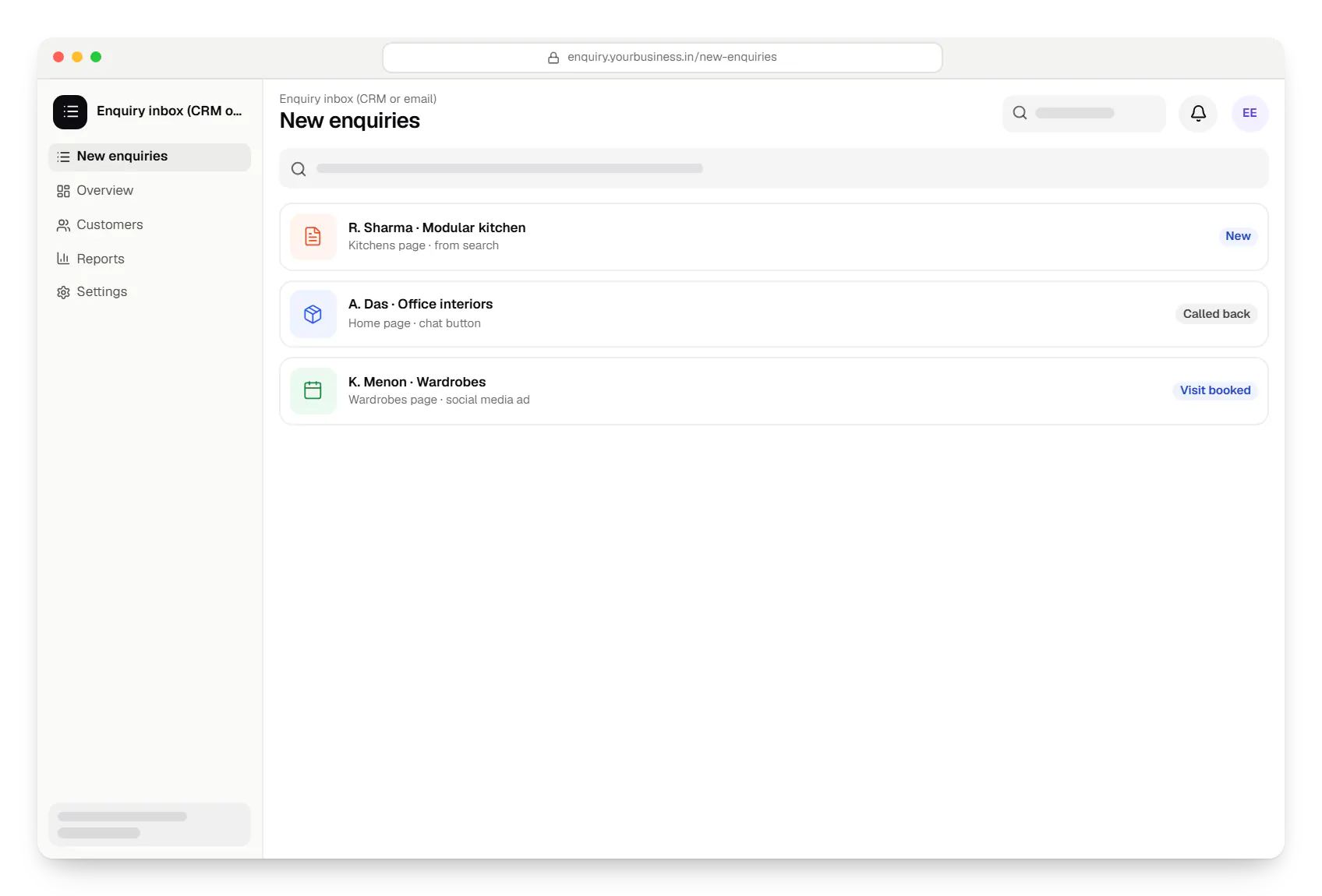Click the list icon next to New enquiries
The width and height of the screenshot is (1322, 896).
click(x=63, y=157)
